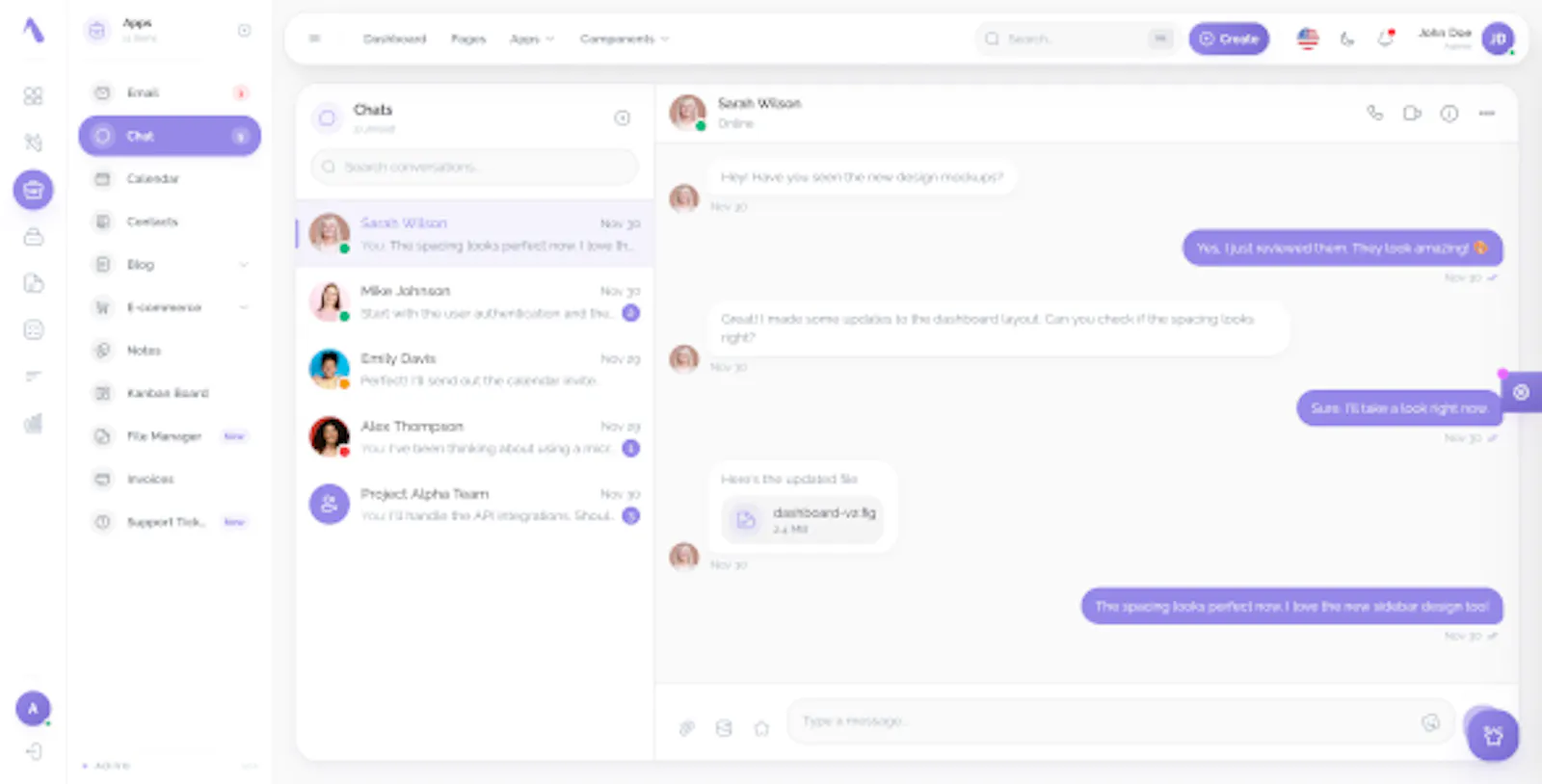Focus the top bar Search field
Image resolution: width=1542 pixels, height=784 pixels.
tap(1076, 39)
